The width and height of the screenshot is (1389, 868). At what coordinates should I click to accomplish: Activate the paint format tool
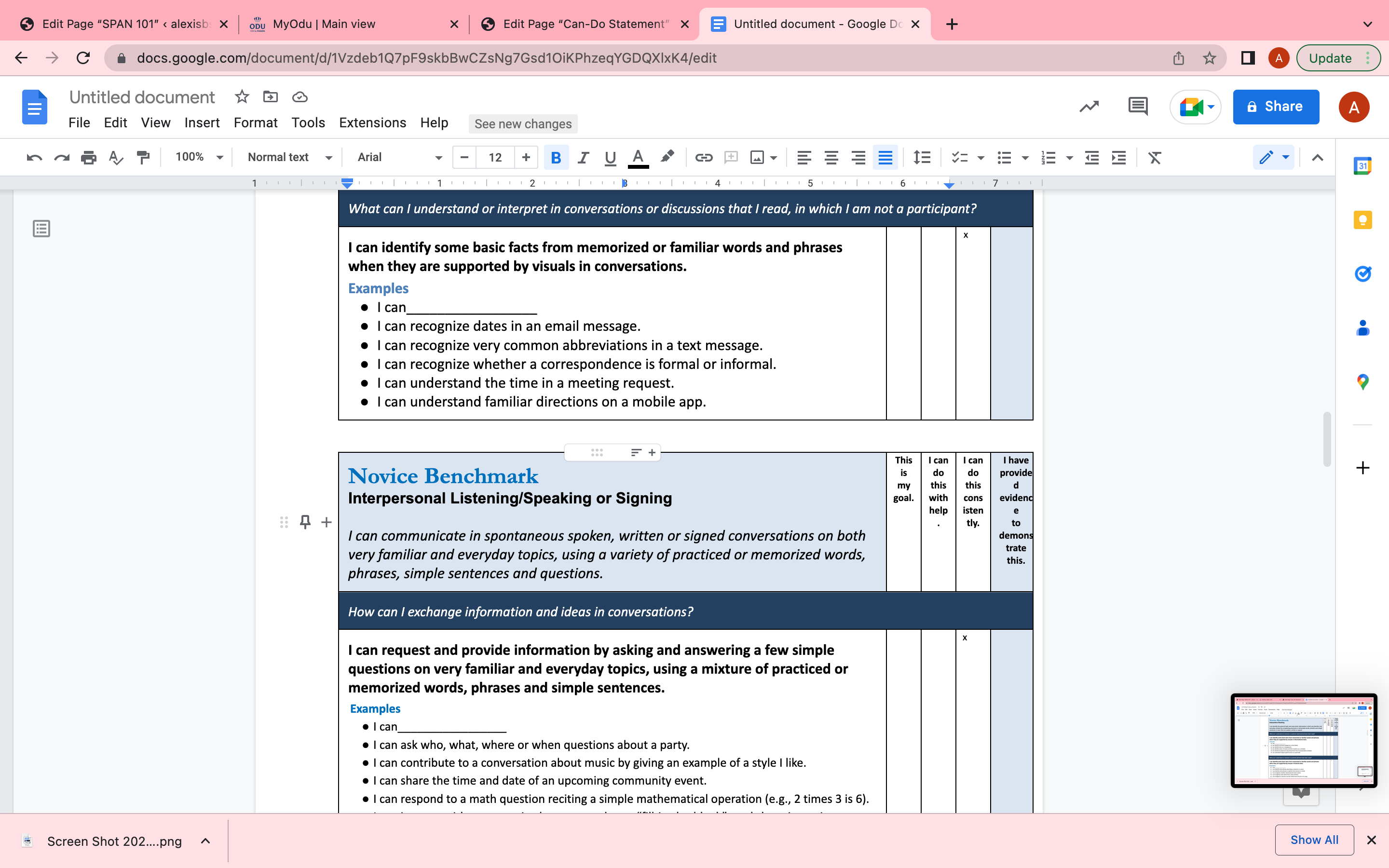[143, 157]
